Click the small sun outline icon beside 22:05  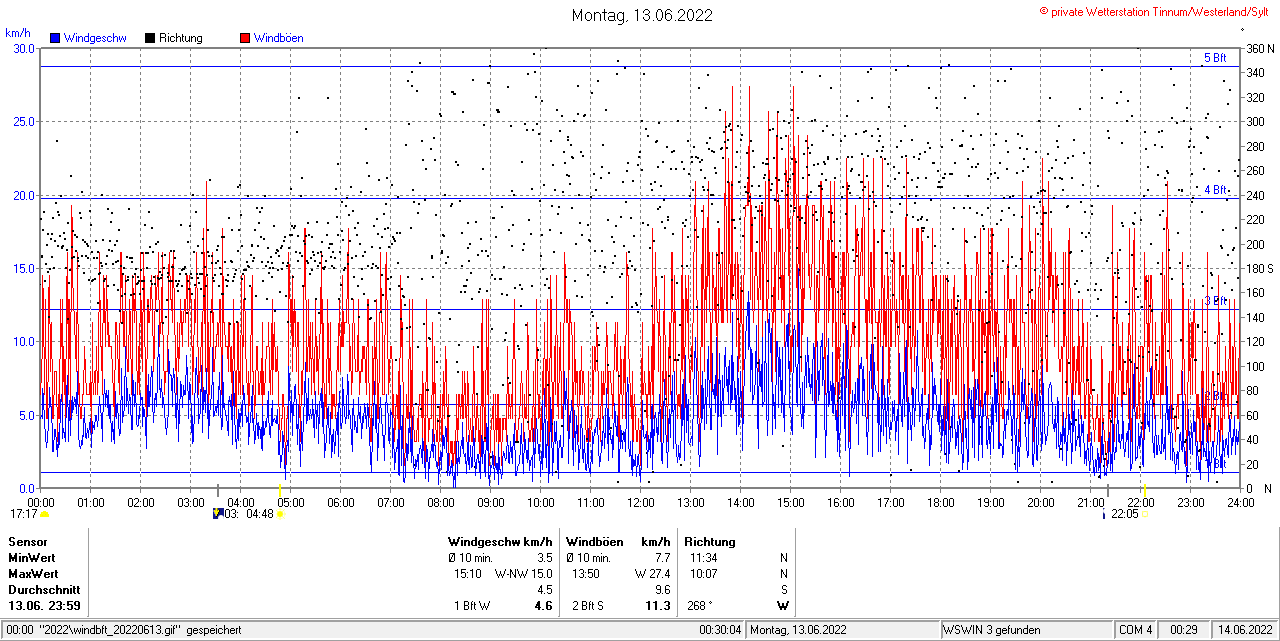1143,514
